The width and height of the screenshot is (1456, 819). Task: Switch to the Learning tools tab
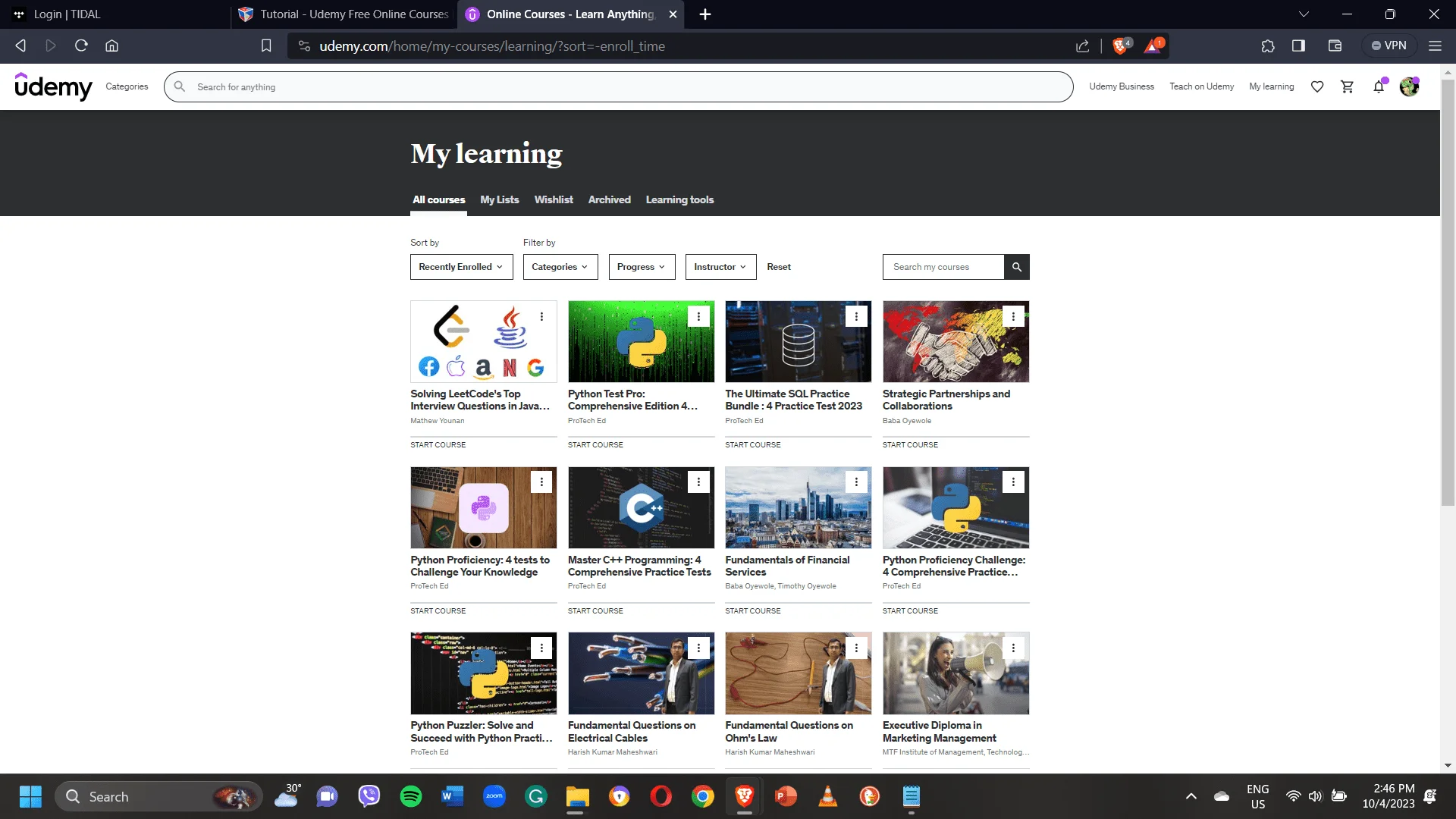point(679,199)
